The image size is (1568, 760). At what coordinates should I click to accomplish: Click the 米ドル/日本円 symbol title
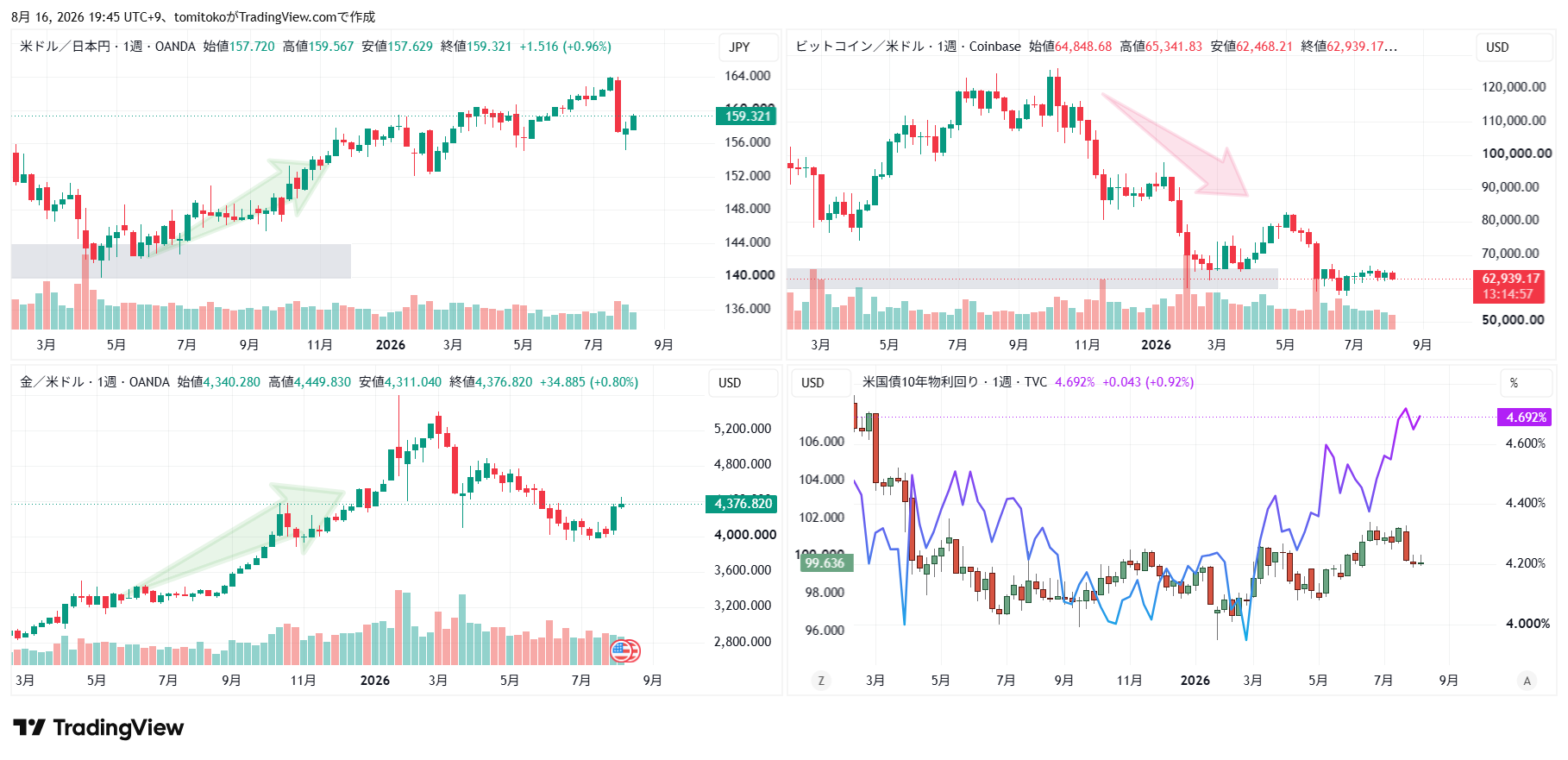pos(65,47)
